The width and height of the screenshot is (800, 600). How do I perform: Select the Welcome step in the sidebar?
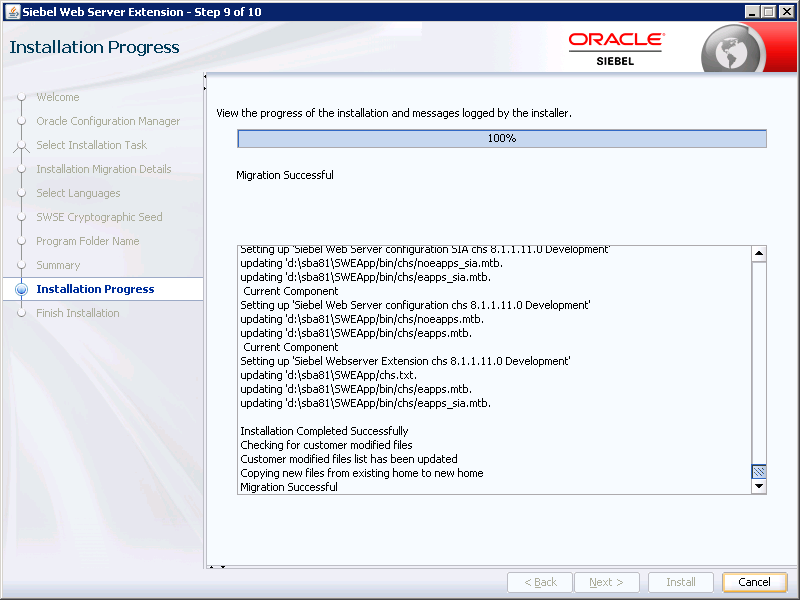tap(58, 97)
